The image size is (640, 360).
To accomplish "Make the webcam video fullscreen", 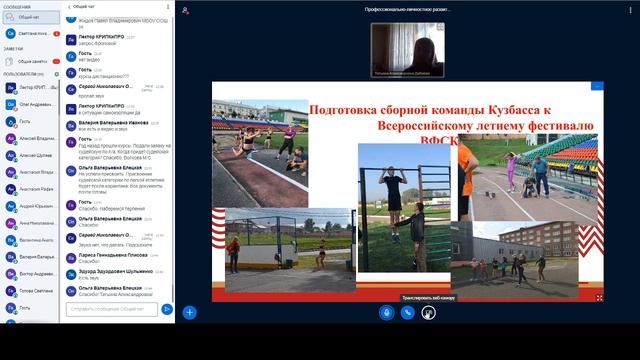I will click(440, 27).
